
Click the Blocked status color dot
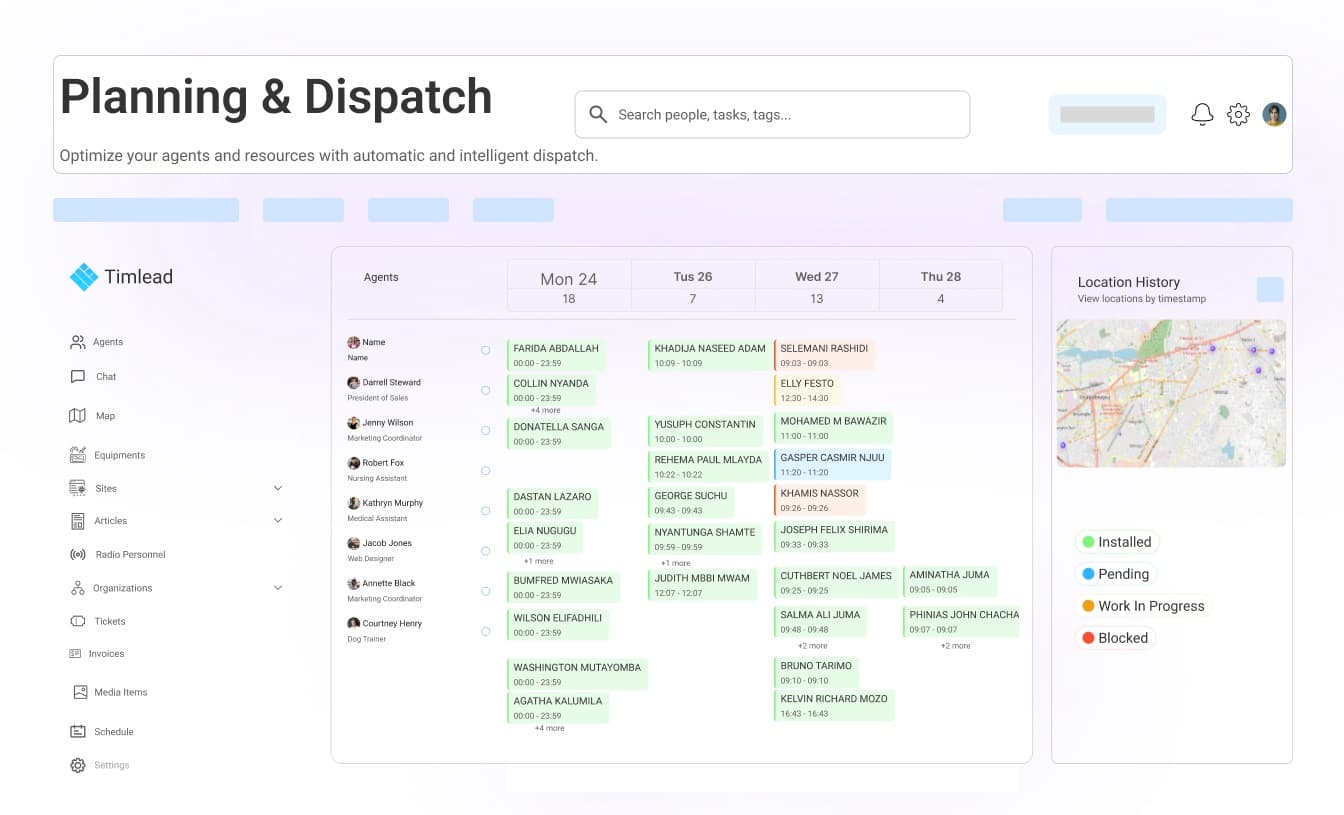pyautogui.click(x=1089, y=637)
